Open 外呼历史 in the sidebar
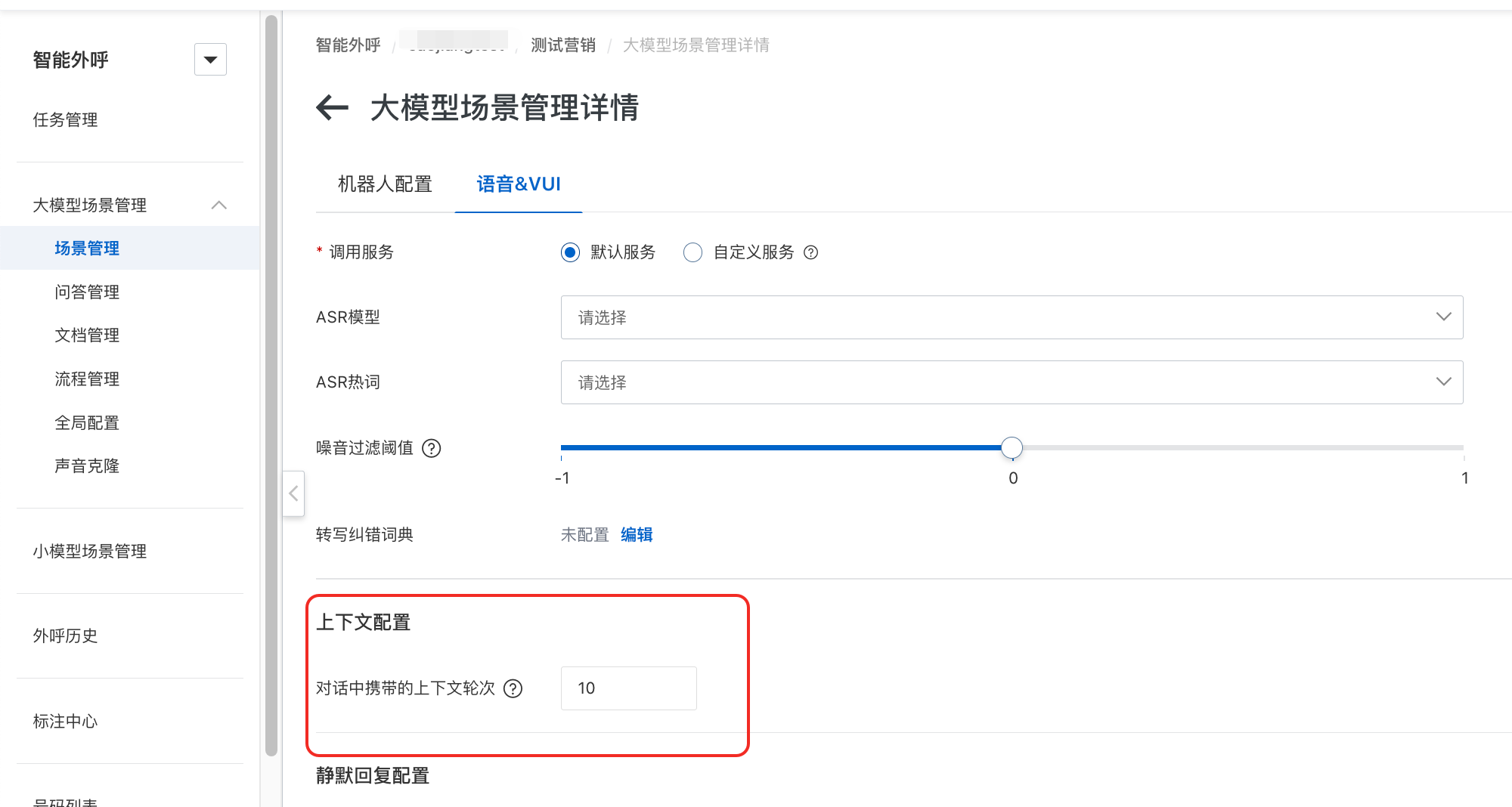 tap(65, 635)
